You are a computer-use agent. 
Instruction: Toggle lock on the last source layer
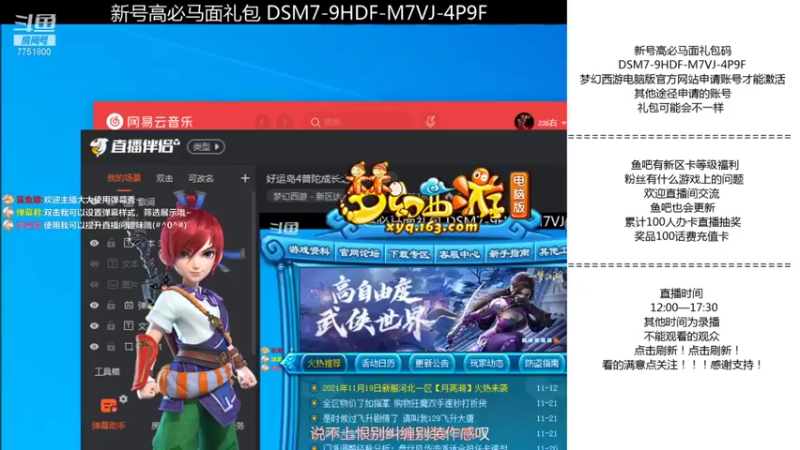click(111, 346)
